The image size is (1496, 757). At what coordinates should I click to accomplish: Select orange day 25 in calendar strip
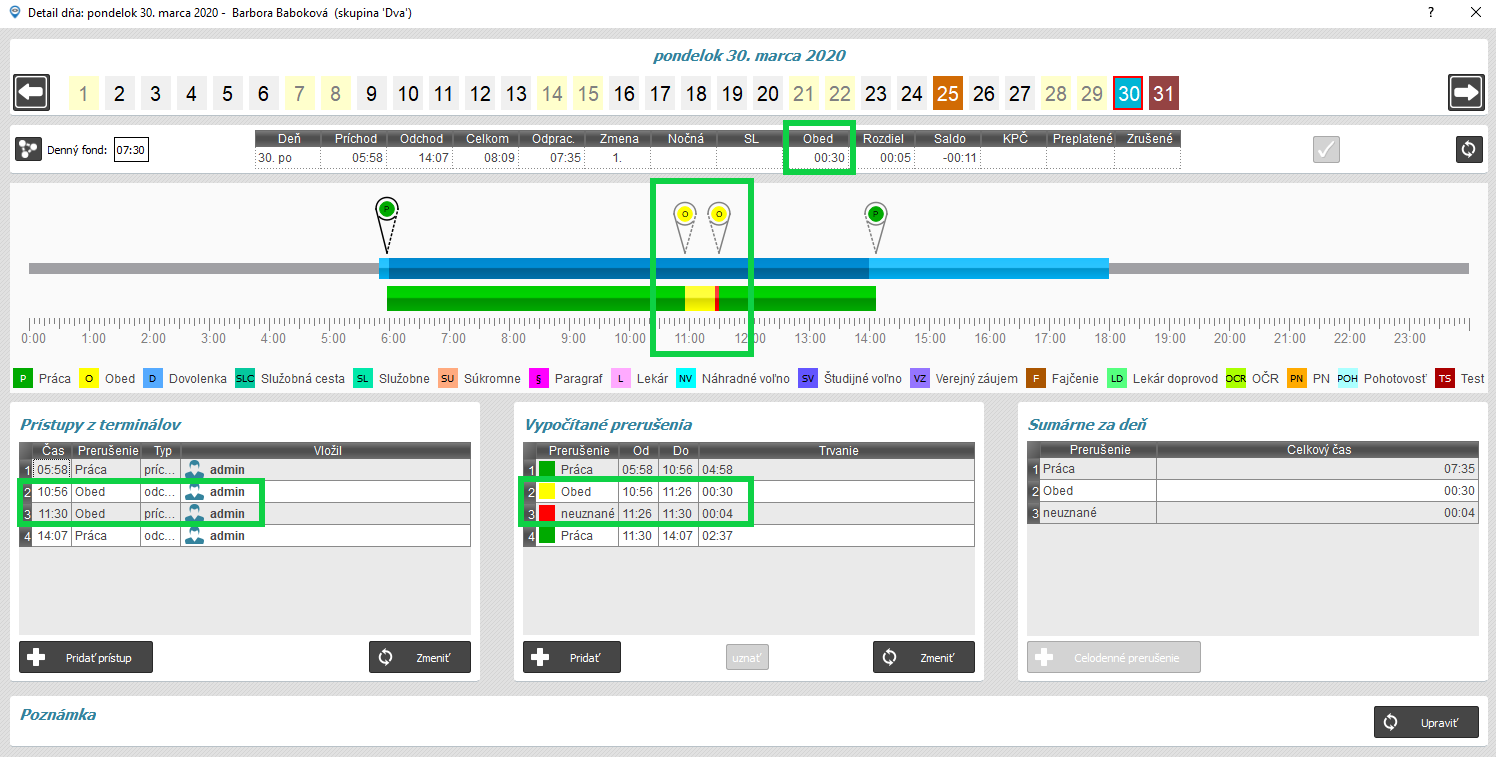point(948,94)
